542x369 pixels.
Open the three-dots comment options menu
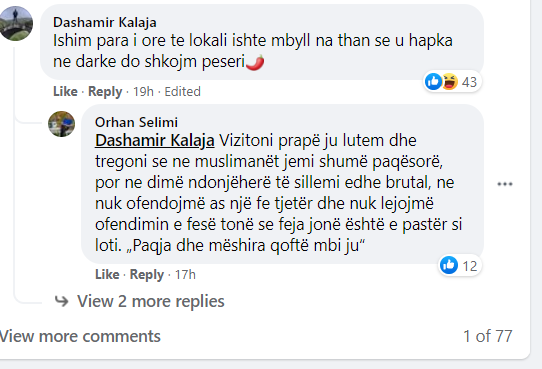pyautogui.click(x=505, y=184)
